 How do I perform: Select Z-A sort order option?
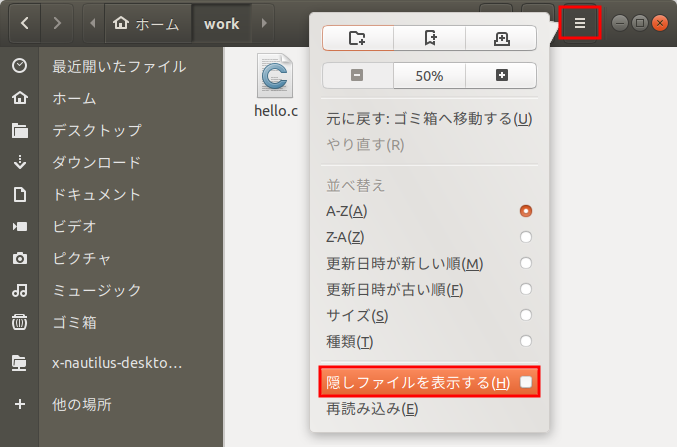pyautogui.click(x=526, y=237)
